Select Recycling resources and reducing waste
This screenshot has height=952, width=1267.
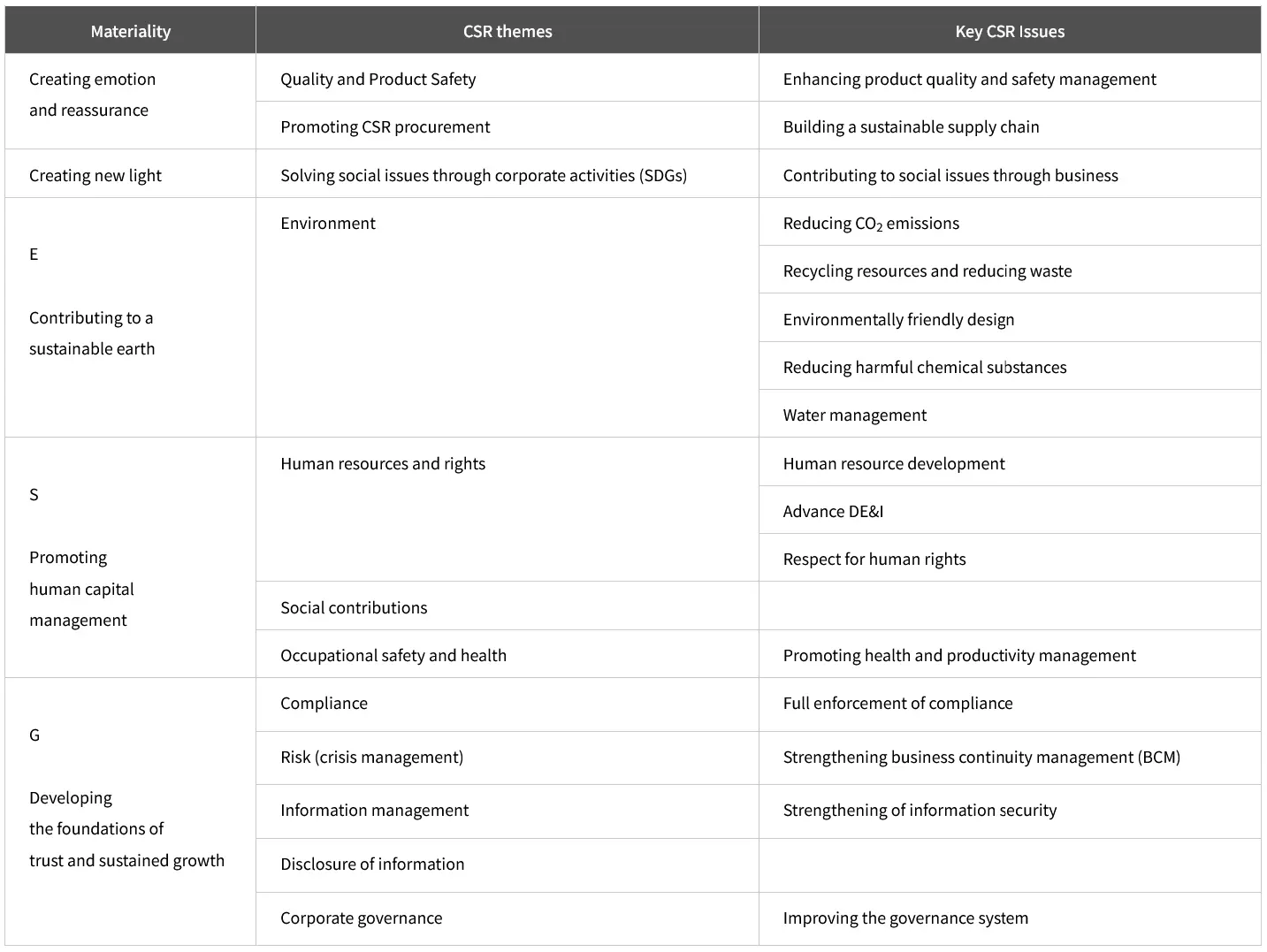click(927, 271)
